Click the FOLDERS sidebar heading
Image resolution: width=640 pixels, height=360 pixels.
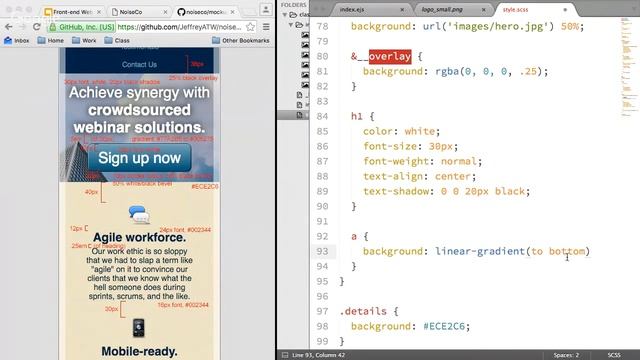pos(293,4)
